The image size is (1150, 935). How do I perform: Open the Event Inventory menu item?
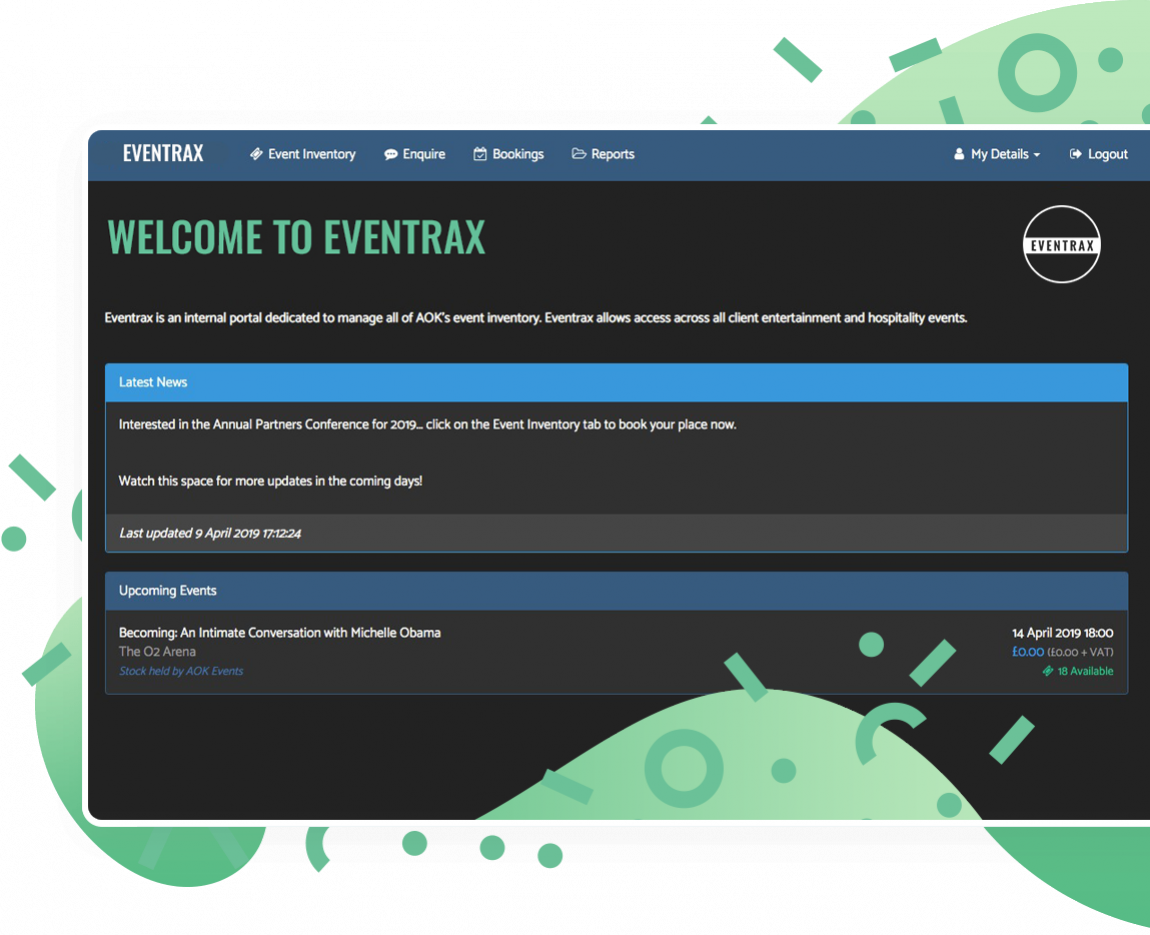click(x=311, y=154)
